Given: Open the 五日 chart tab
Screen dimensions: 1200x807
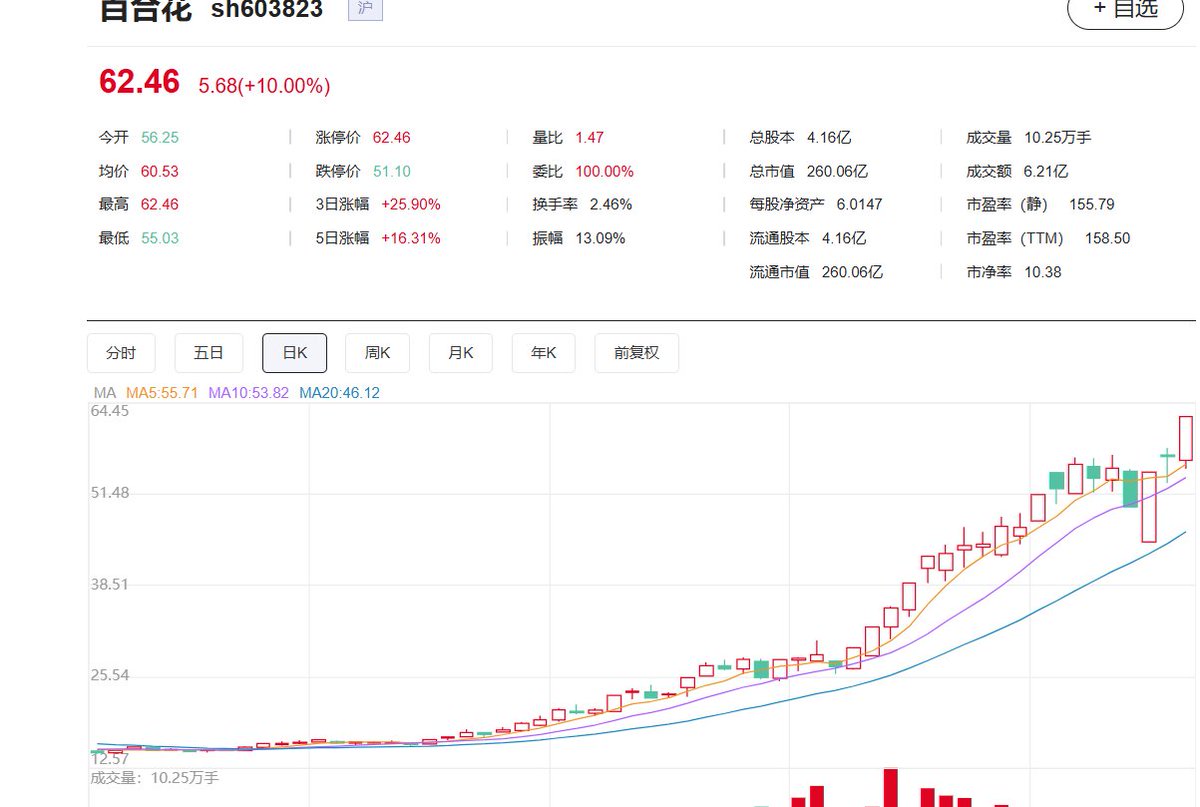Looking at the screenshot, I should coord(209,353).
